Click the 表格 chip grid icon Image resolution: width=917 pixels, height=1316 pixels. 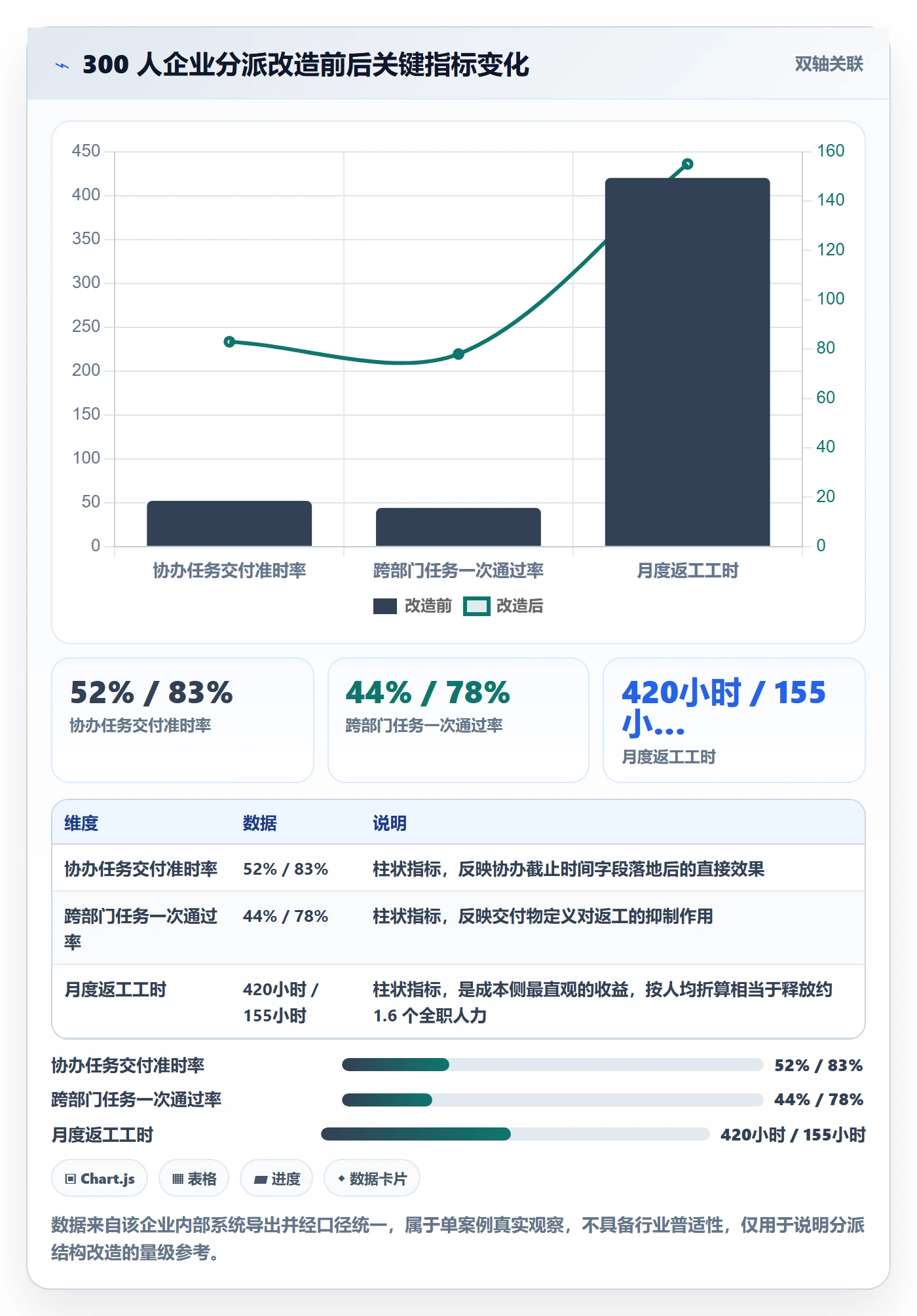(x=178, y=1179)
